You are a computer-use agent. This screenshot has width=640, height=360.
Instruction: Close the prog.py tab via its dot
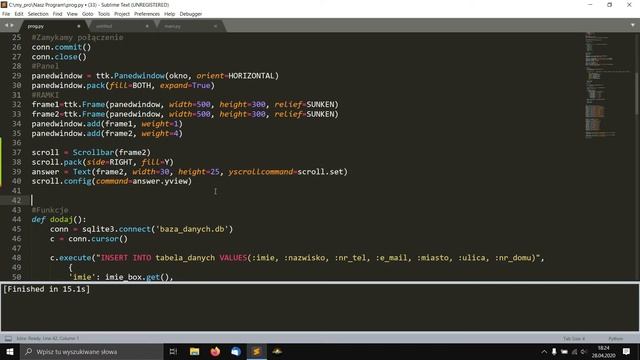[79, 26]
